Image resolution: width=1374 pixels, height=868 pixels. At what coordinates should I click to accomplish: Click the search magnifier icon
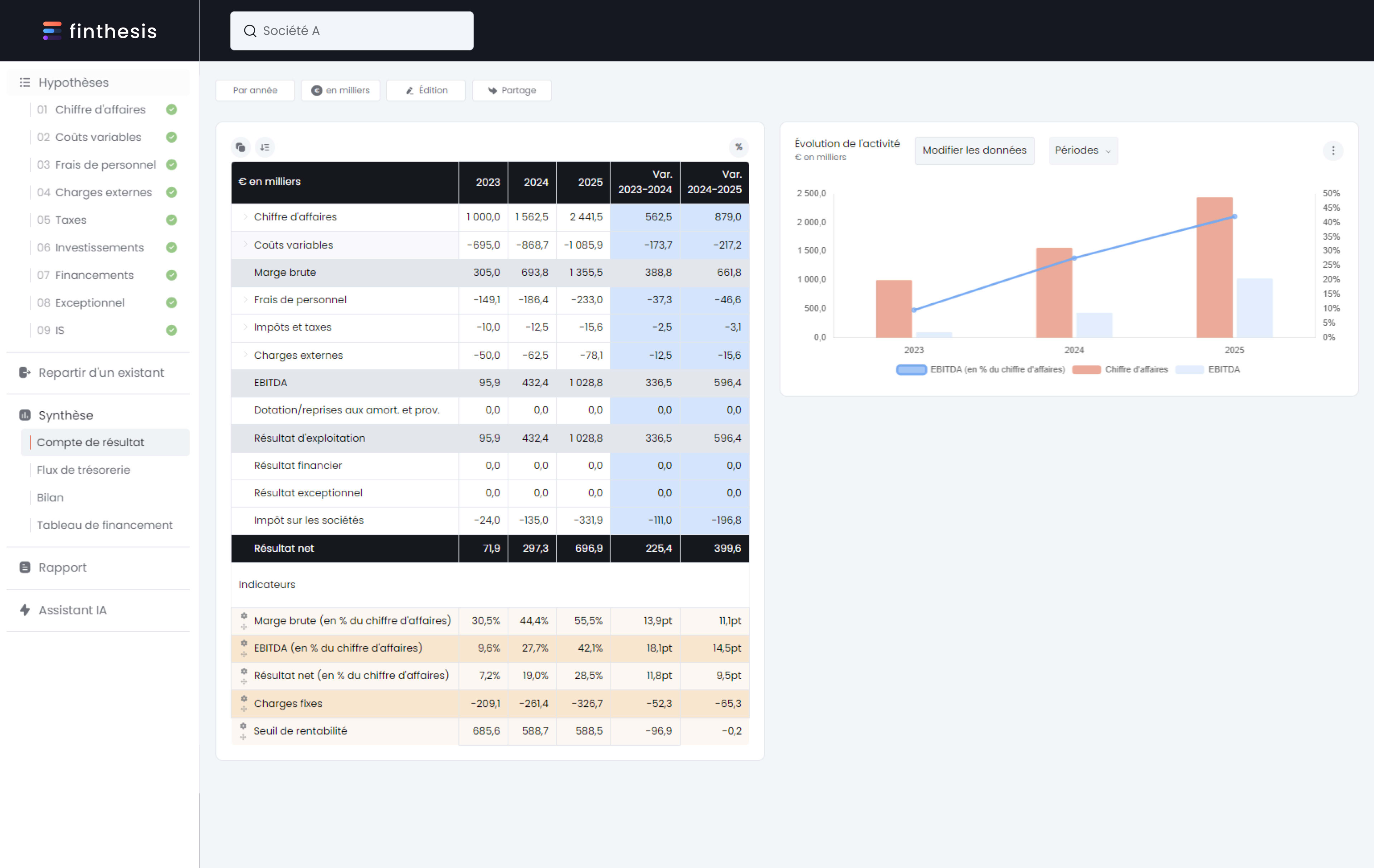[250, 31]
